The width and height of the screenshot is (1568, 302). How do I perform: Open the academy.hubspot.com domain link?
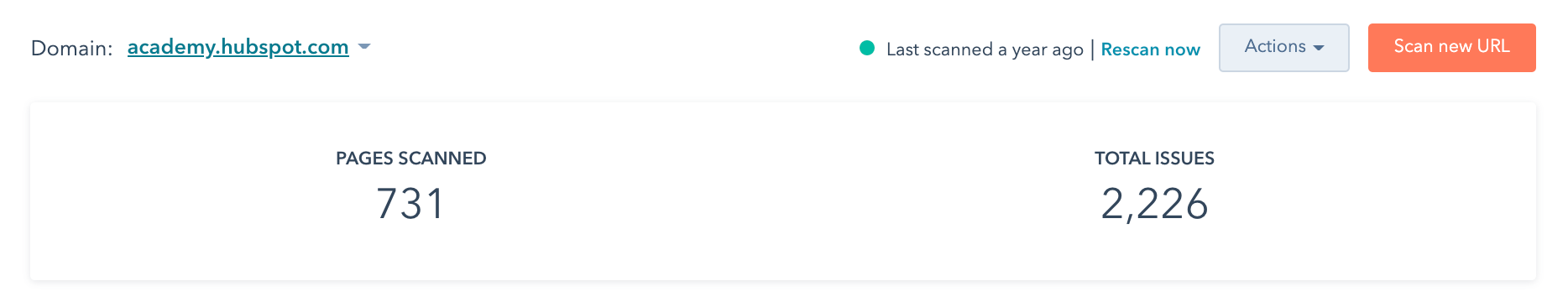[x=238, y=47]
